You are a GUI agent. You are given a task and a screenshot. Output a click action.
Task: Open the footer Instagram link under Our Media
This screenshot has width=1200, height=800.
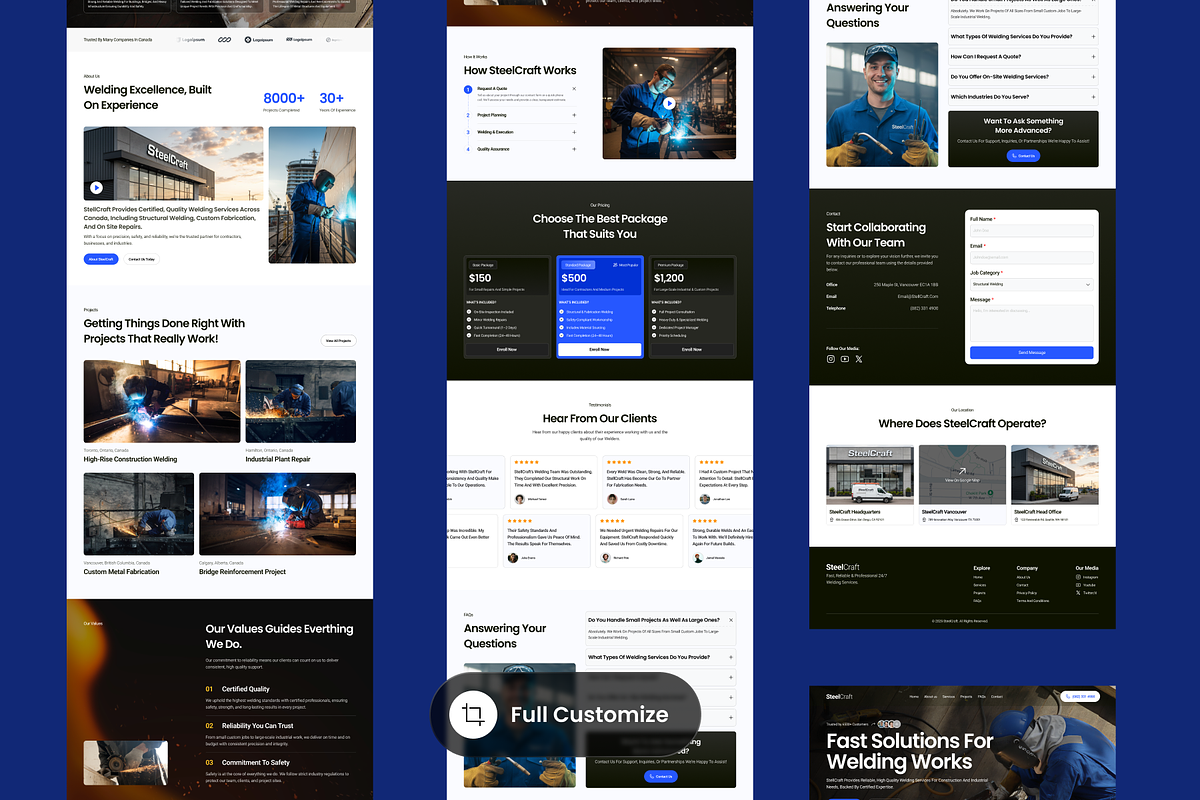[x=1087, y=577]
